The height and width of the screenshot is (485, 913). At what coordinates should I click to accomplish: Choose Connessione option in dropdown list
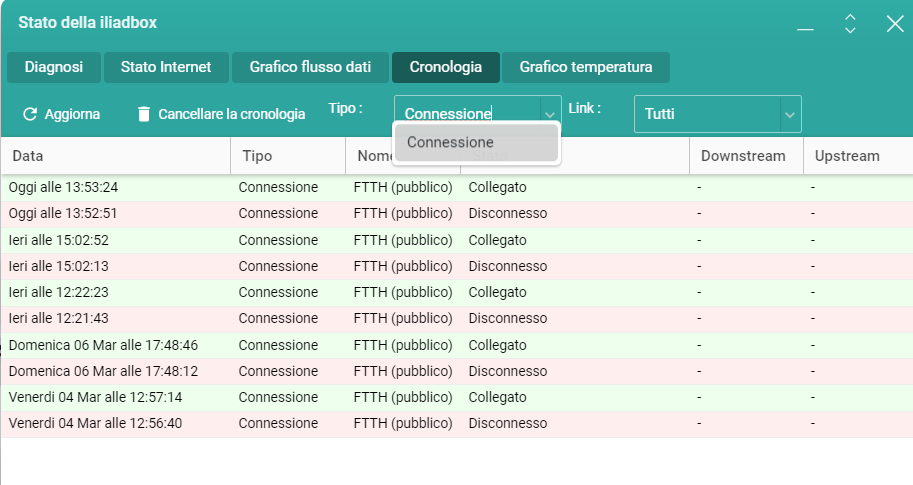click(476, 142)
